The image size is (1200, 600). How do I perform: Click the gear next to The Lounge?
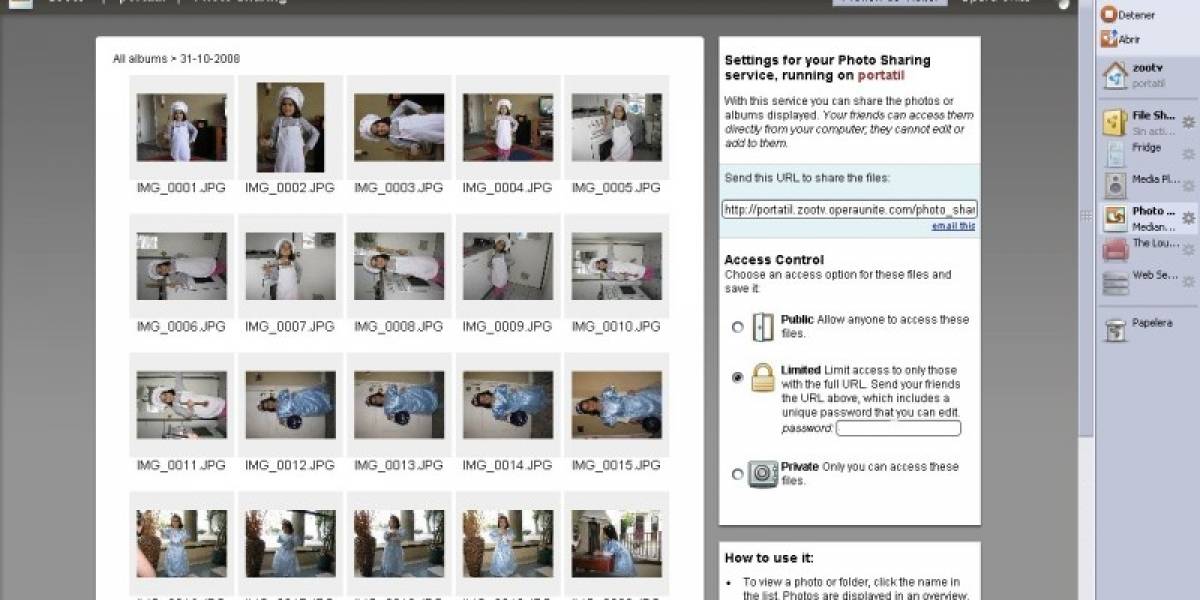pyautogui.click(x=1188, y=250)
